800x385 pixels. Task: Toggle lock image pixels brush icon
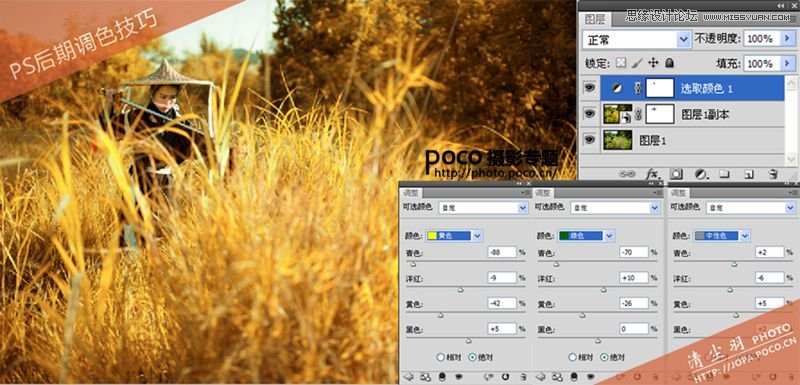tap(637, 63)
